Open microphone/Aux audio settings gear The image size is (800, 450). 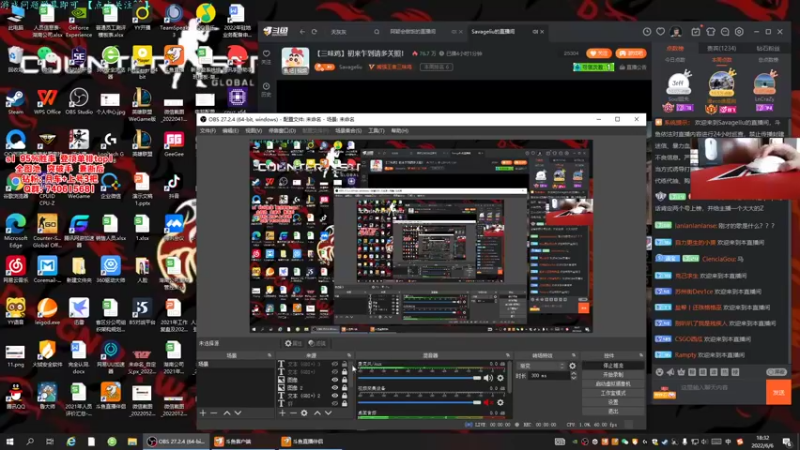(x=500, y=378)
